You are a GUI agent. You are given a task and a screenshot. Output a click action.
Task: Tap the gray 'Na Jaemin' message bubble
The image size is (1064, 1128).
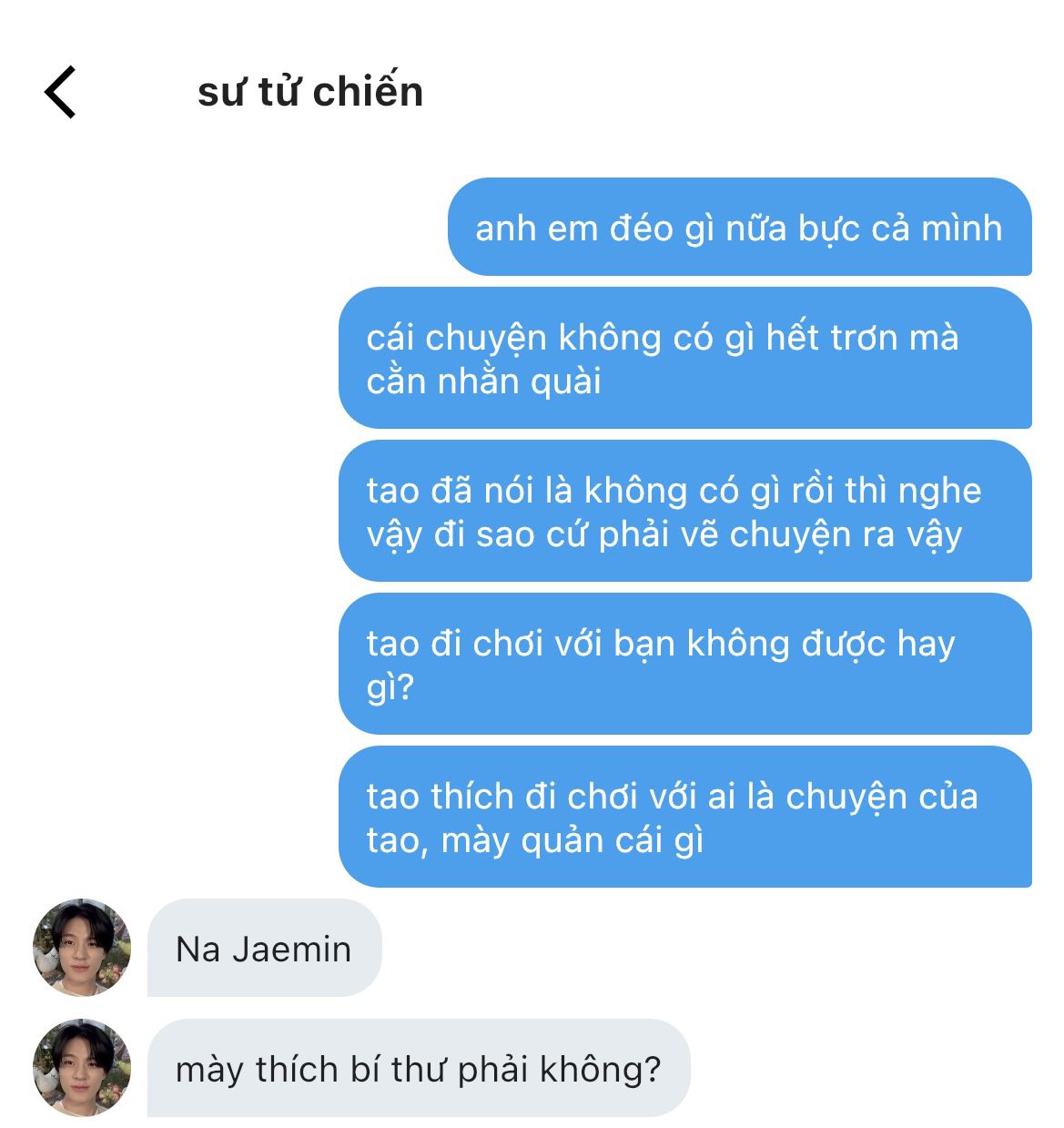point(265,948)
